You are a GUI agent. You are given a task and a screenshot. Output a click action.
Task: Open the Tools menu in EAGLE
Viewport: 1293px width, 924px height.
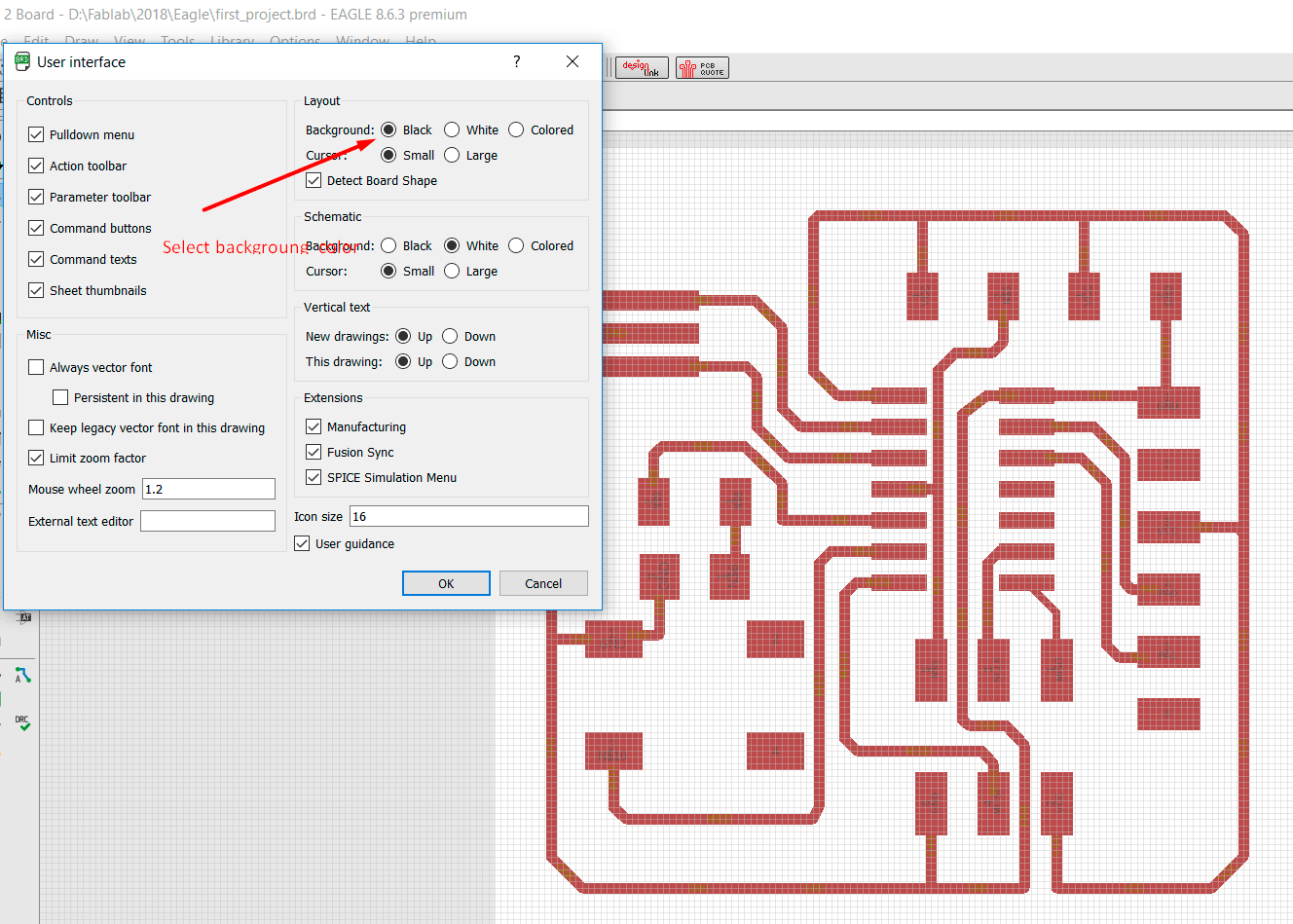(178, 41)
